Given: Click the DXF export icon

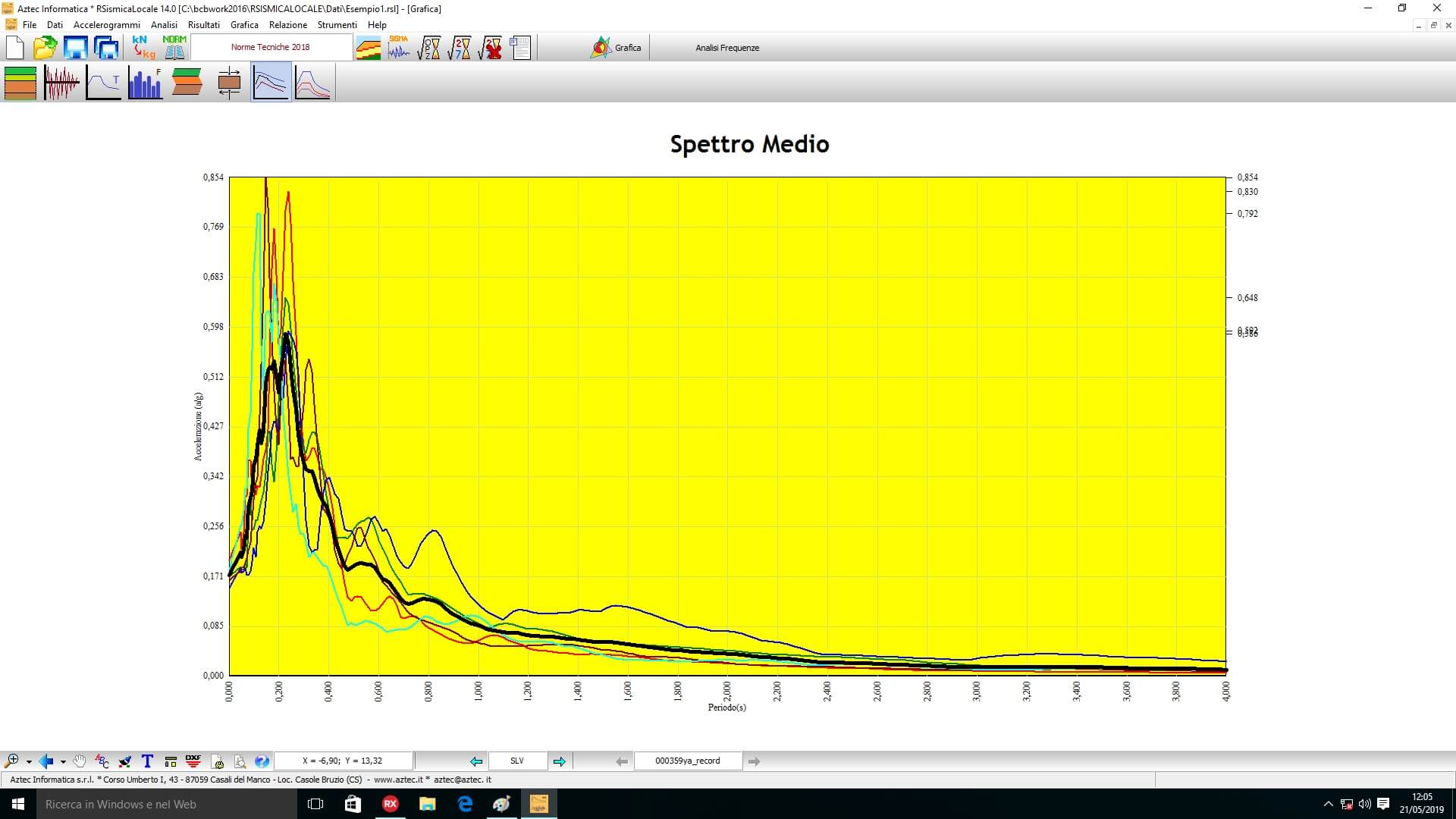Looking at the screenshot, I should (x=193, y=761).
